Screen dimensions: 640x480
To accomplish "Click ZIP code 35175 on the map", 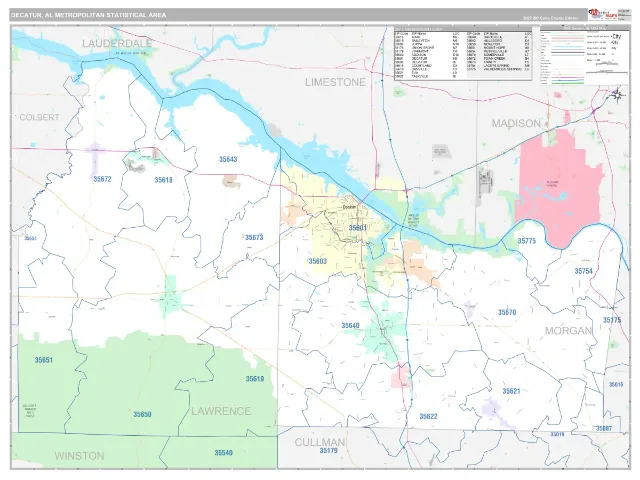I will 612,320.
